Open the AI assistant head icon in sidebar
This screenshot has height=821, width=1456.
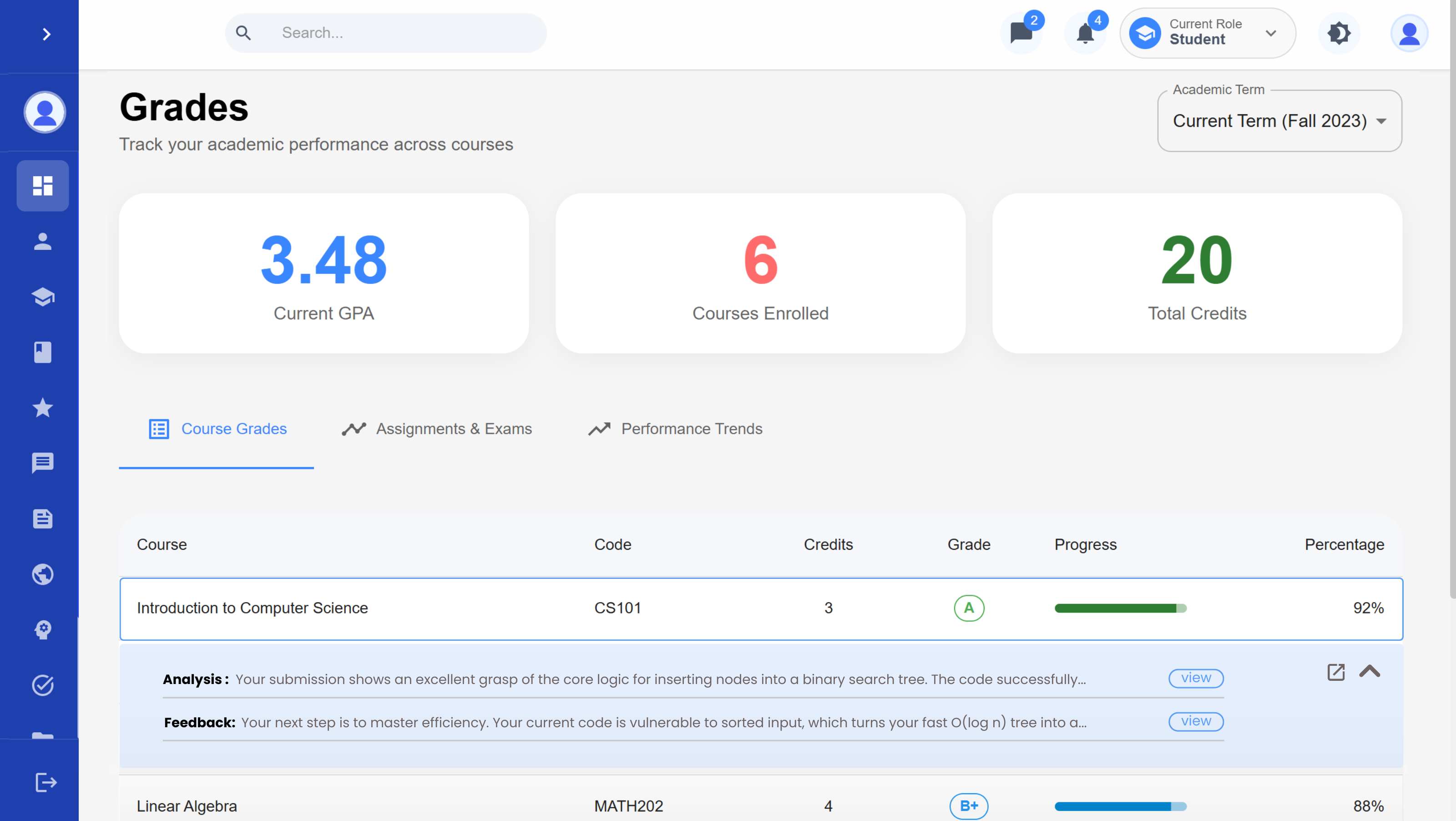pyautogui.click(x=42, y=630)
